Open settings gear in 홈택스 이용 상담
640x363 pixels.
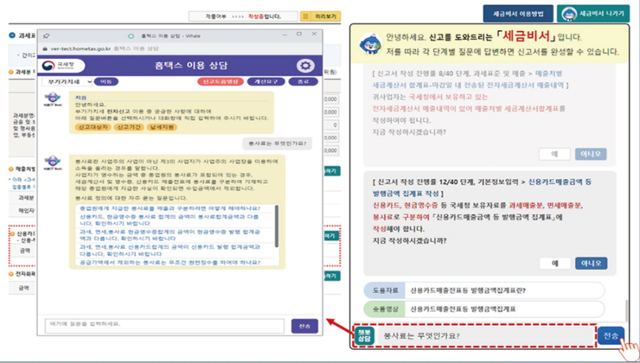point(305,66)
